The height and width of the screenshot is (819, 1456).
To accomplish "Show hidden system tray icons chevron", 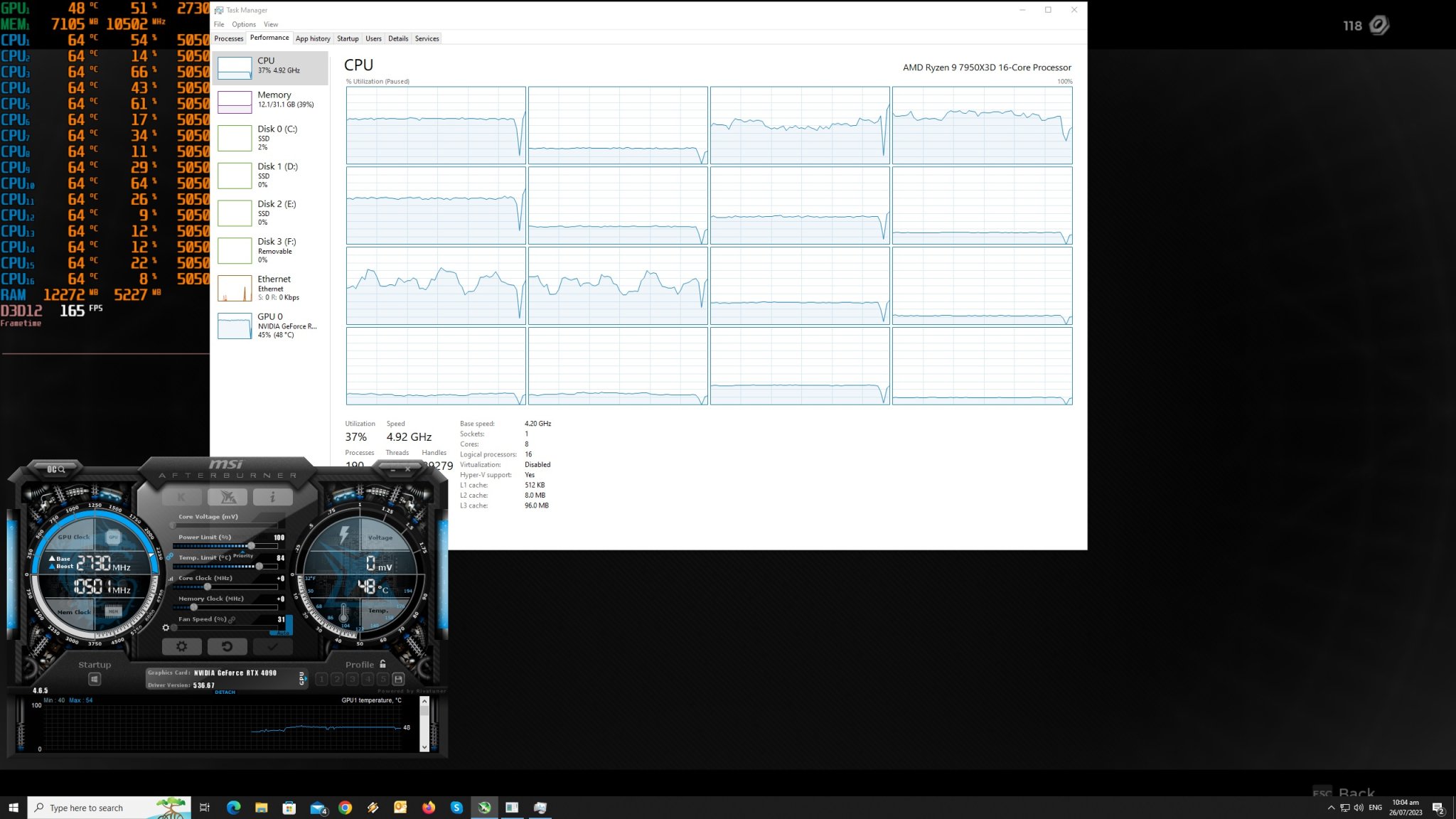I will 1331,808.
